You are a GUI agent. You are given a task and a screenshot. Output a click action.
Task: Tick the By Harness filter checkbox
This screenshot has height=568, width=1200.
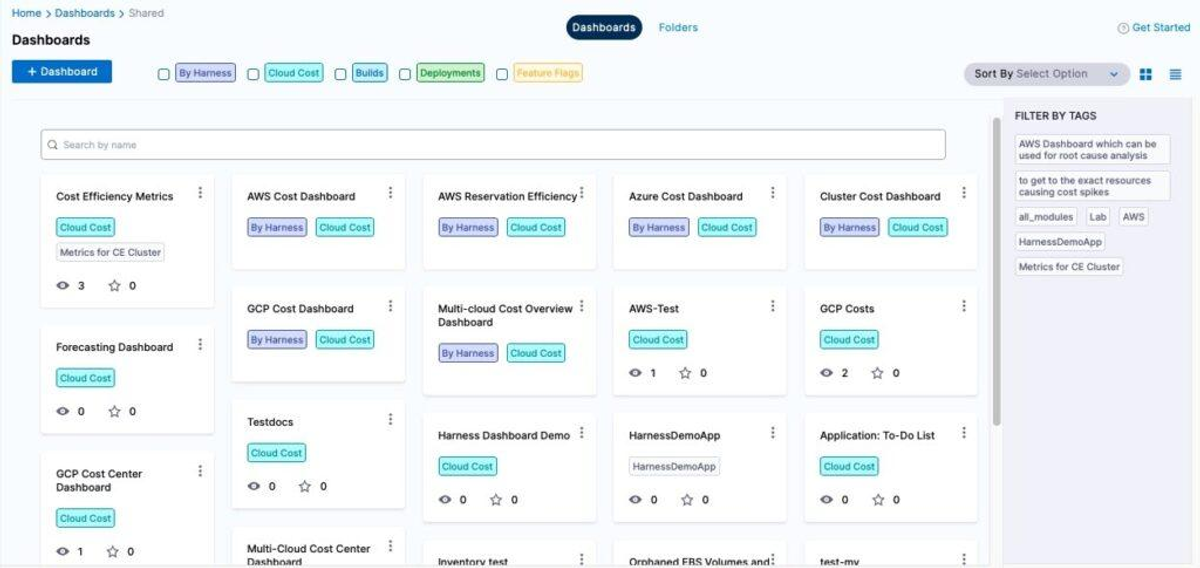(164, 74)
